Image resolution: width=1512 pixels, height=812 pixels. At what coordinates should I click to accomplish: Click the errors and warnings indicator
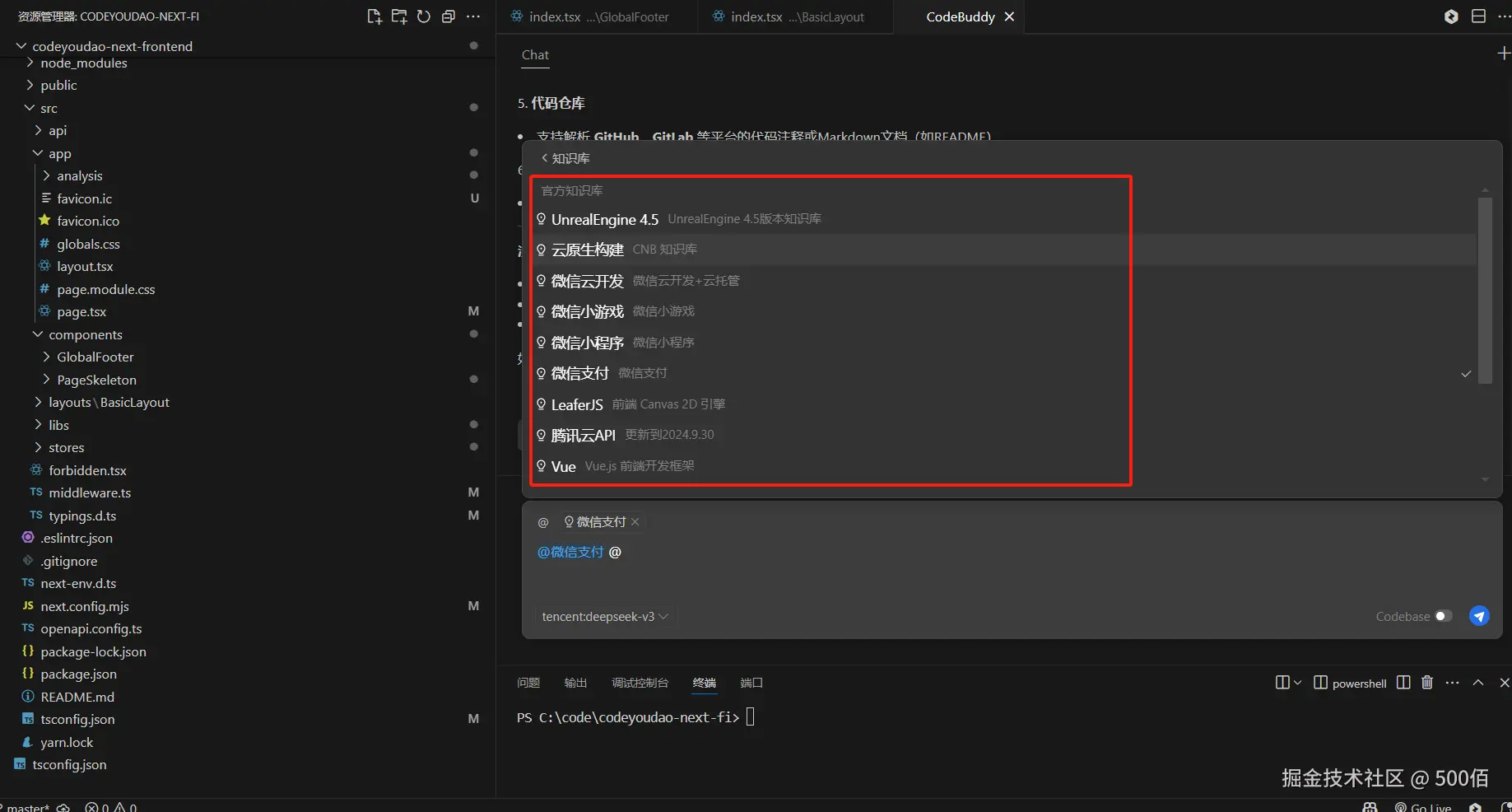click(111, 807)
